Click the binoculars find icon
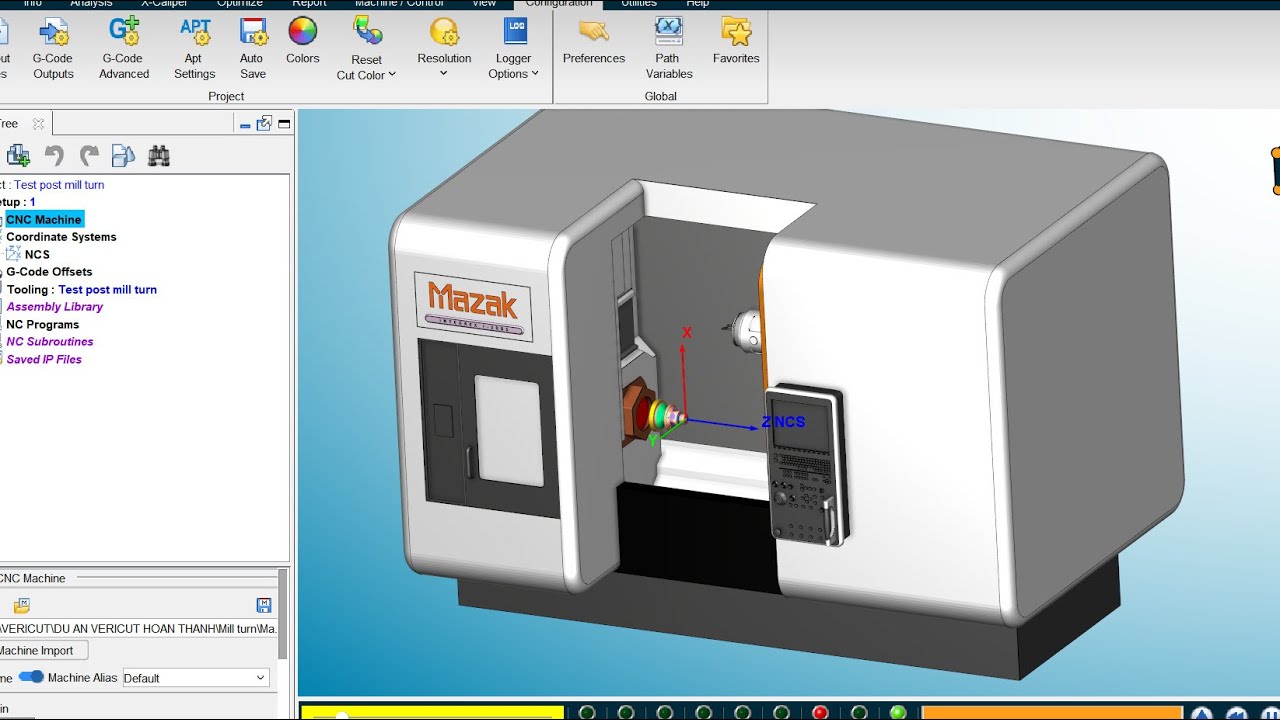 pos(159,155)
